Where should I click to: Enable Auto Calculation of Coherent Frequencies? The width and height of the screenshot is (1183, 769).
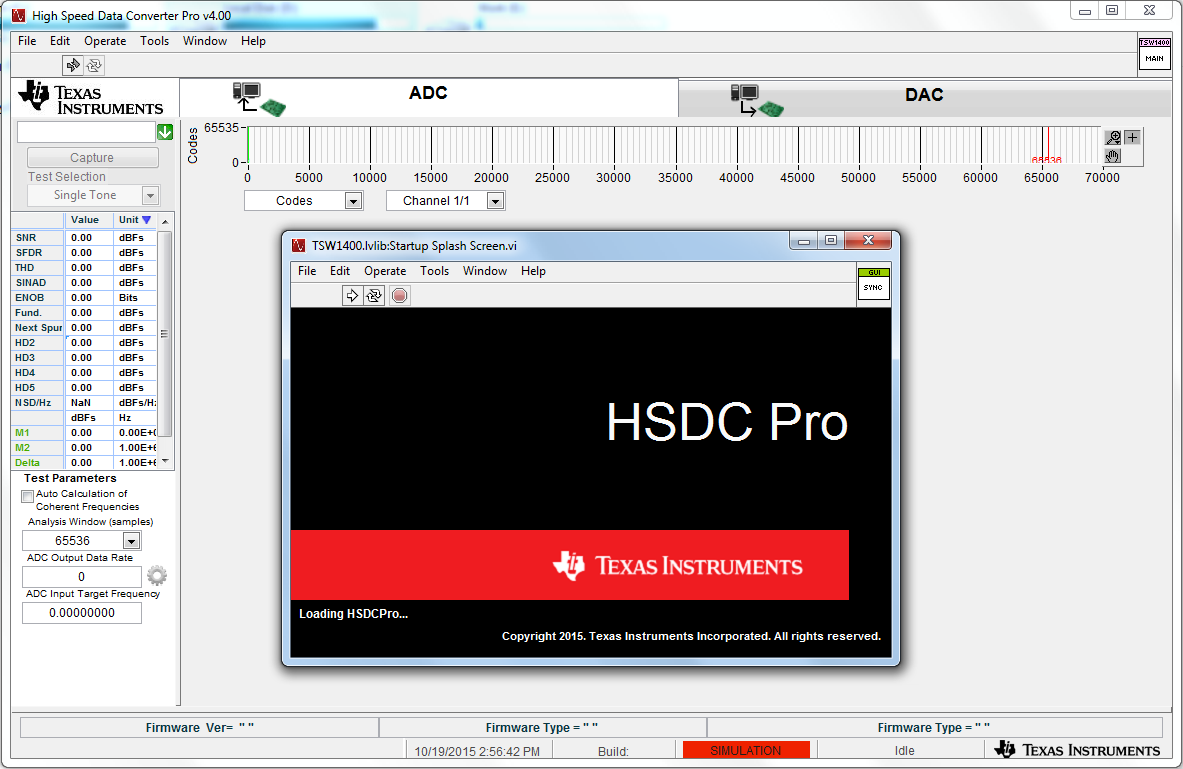pos(28,497)
